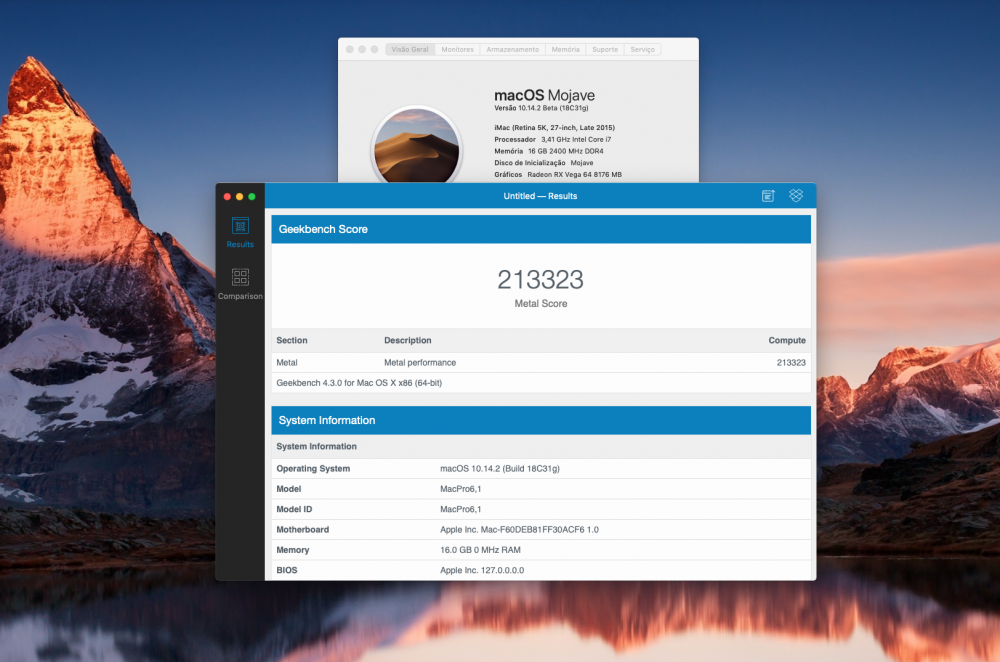
Task: Open the Armazenamento tab
Action: click(x=512, y=49)
